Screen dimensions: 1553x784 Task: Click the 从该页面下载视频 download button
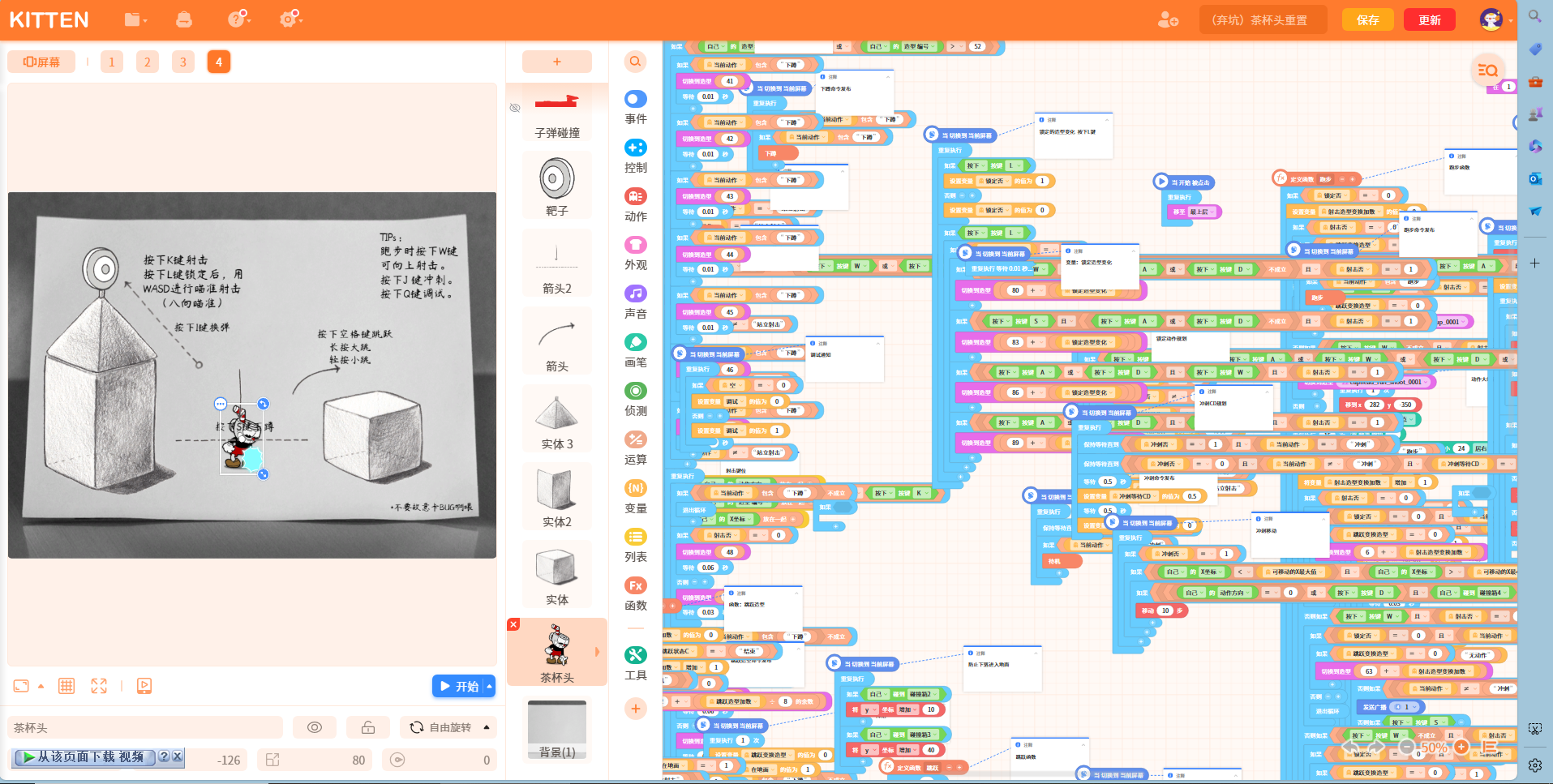tap(84, 756)
